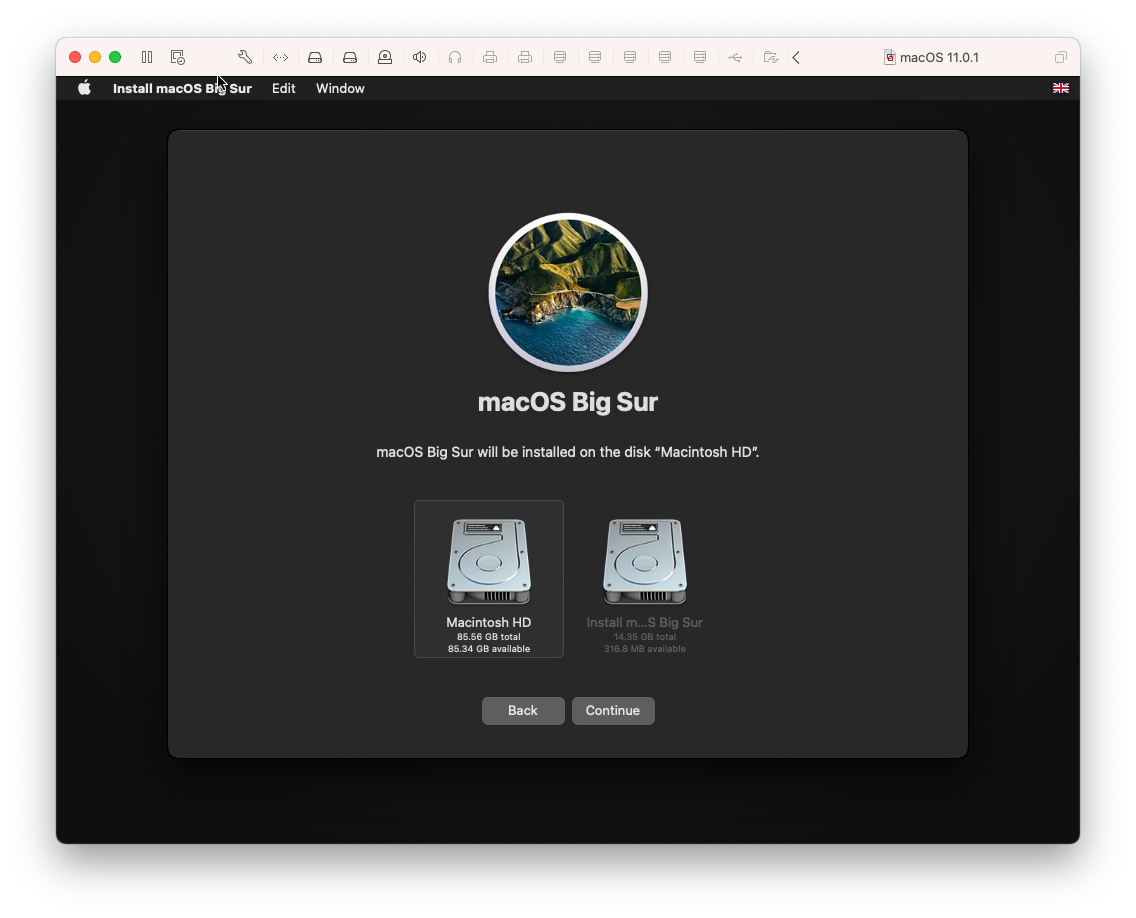Pause the virtual machine
The height and width of the screenshot is (918, 1136).
tap(146, 57)
